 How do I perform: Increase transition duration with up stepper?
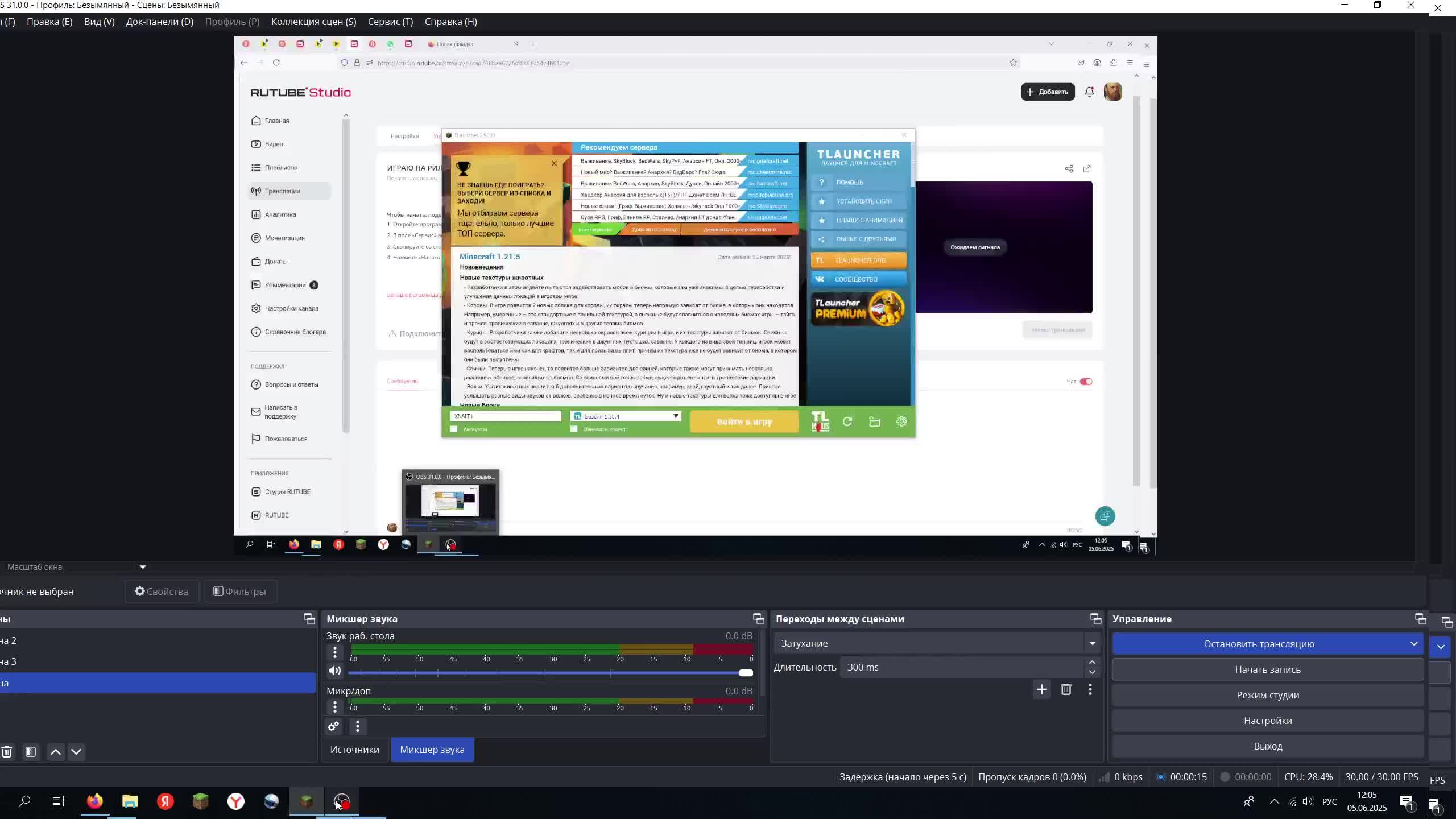pos(1092,663)
